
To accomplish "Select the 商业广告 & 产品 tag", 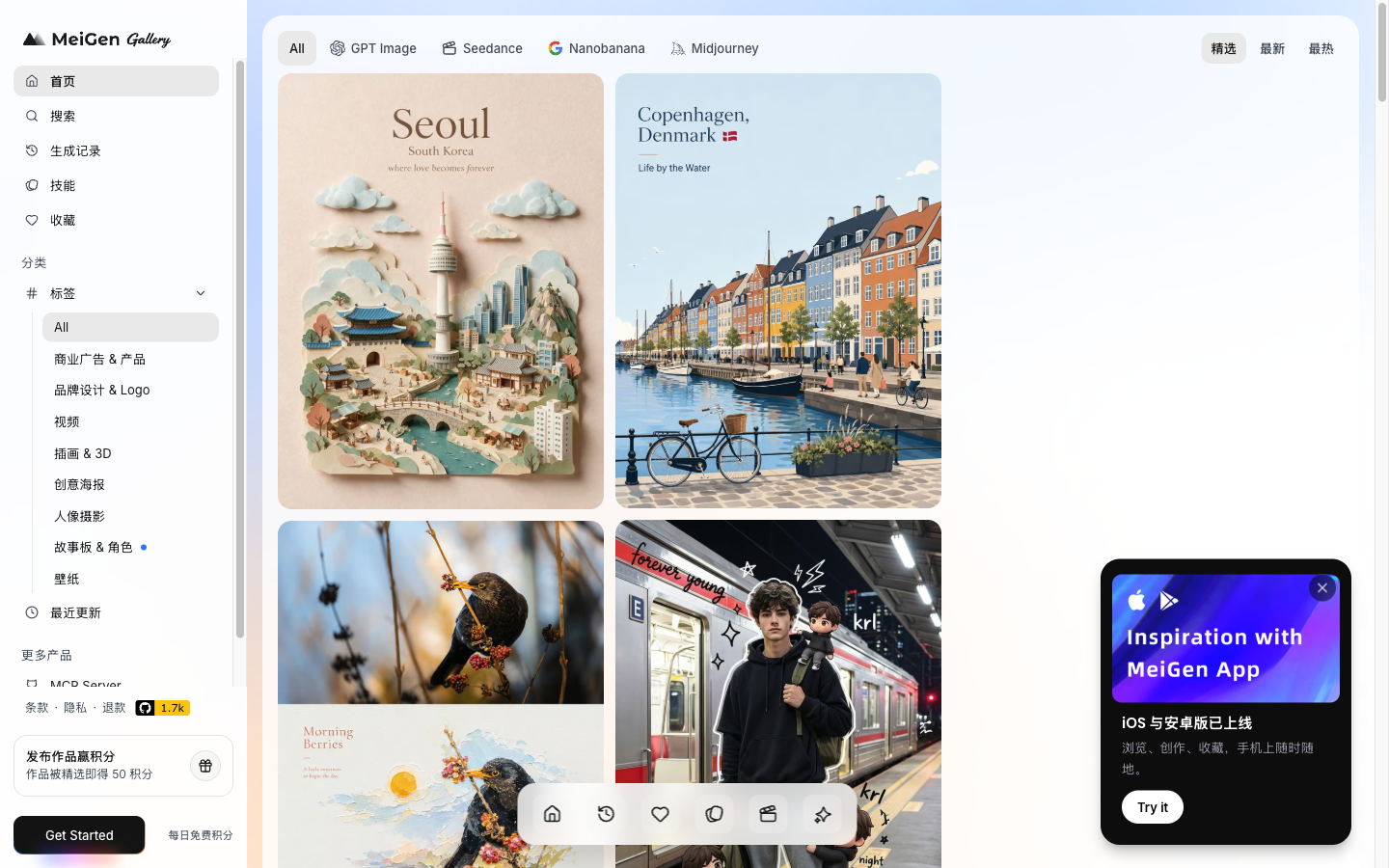I will click(x=130, y=359).
